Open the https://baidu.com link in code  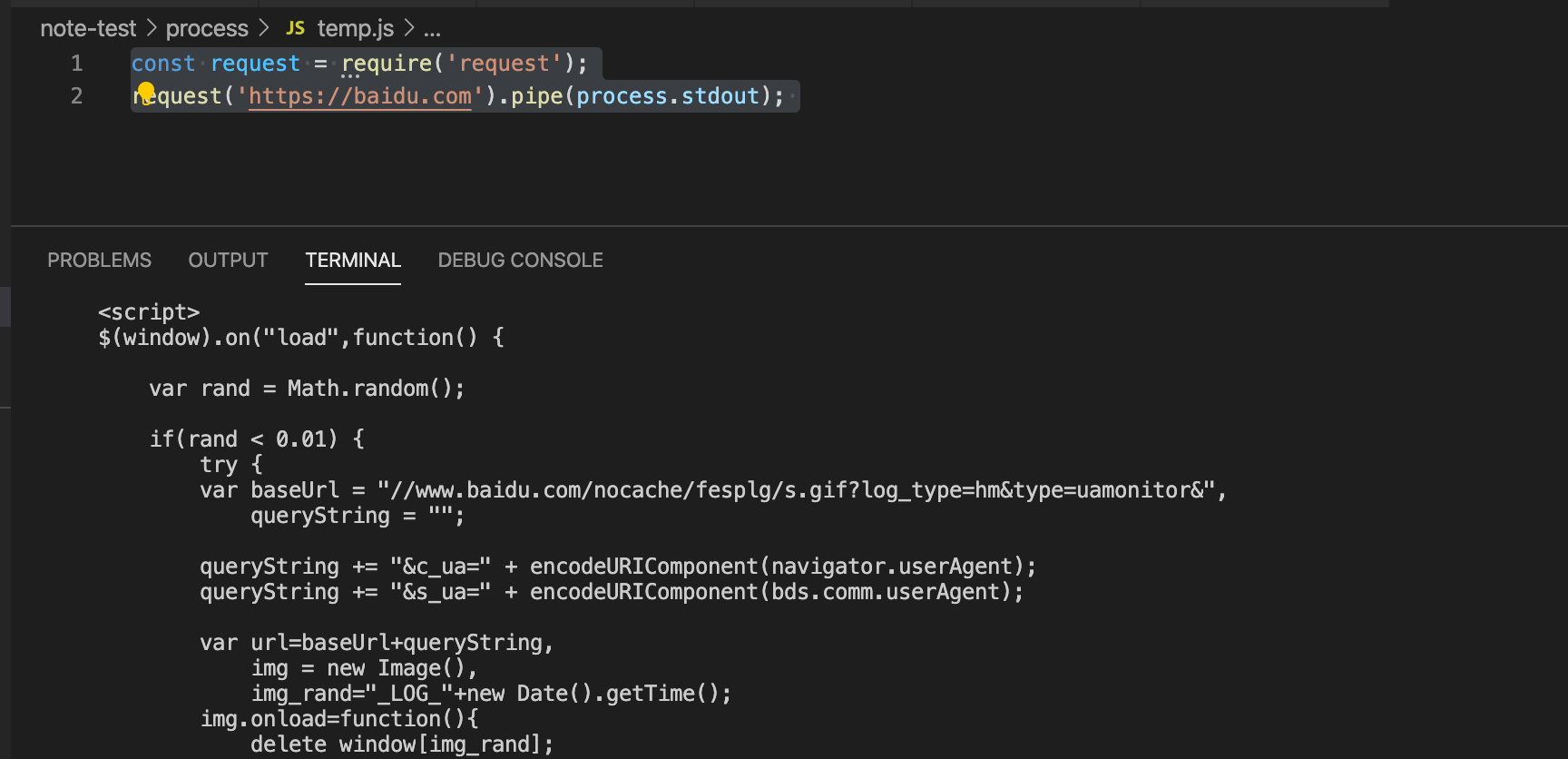[360, 96]
